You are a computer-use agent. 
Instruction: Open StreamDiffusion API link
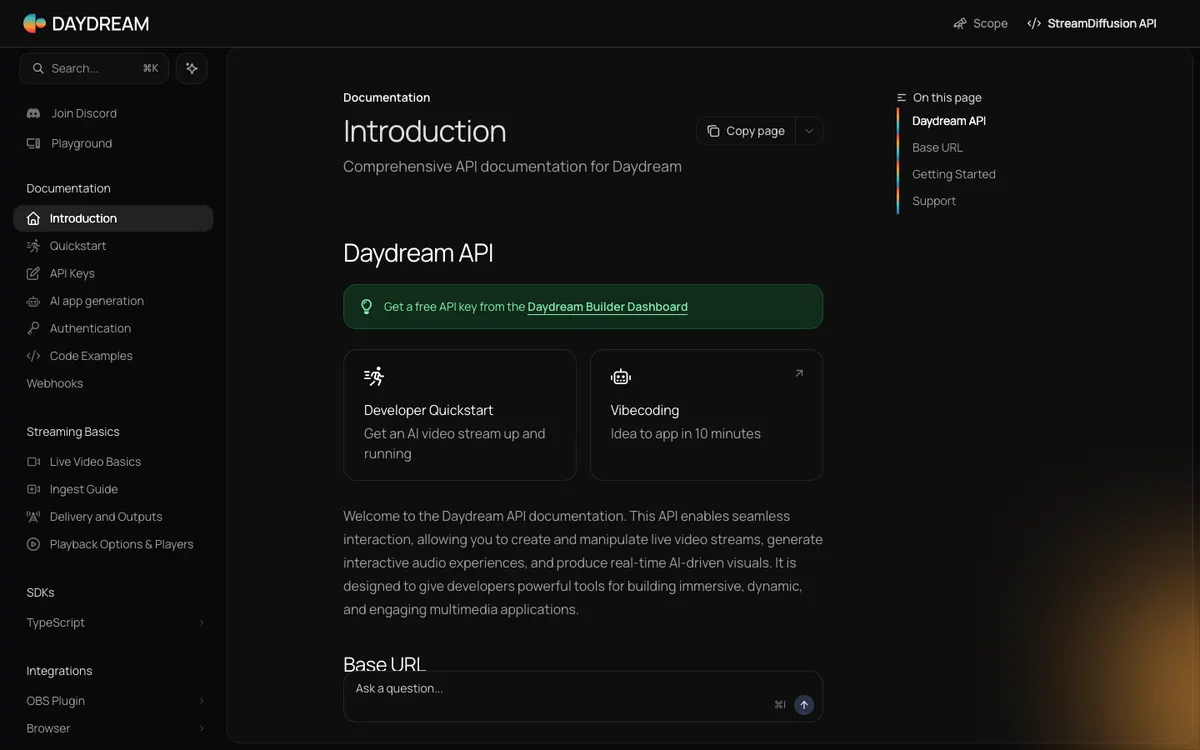coord(1091,23)
